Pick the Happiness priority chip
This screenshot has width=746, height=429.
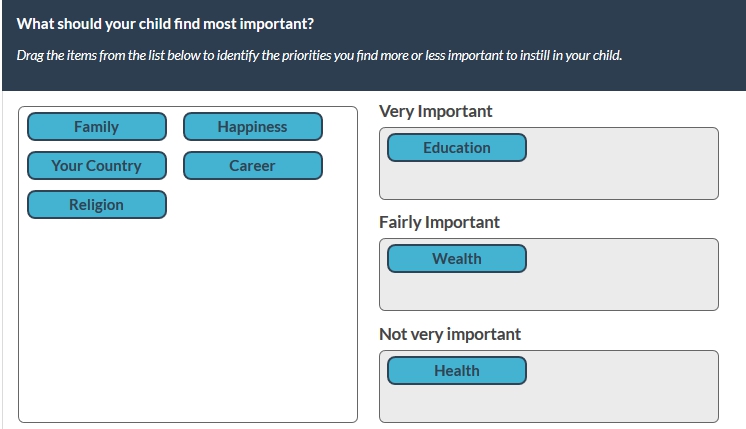252,127
